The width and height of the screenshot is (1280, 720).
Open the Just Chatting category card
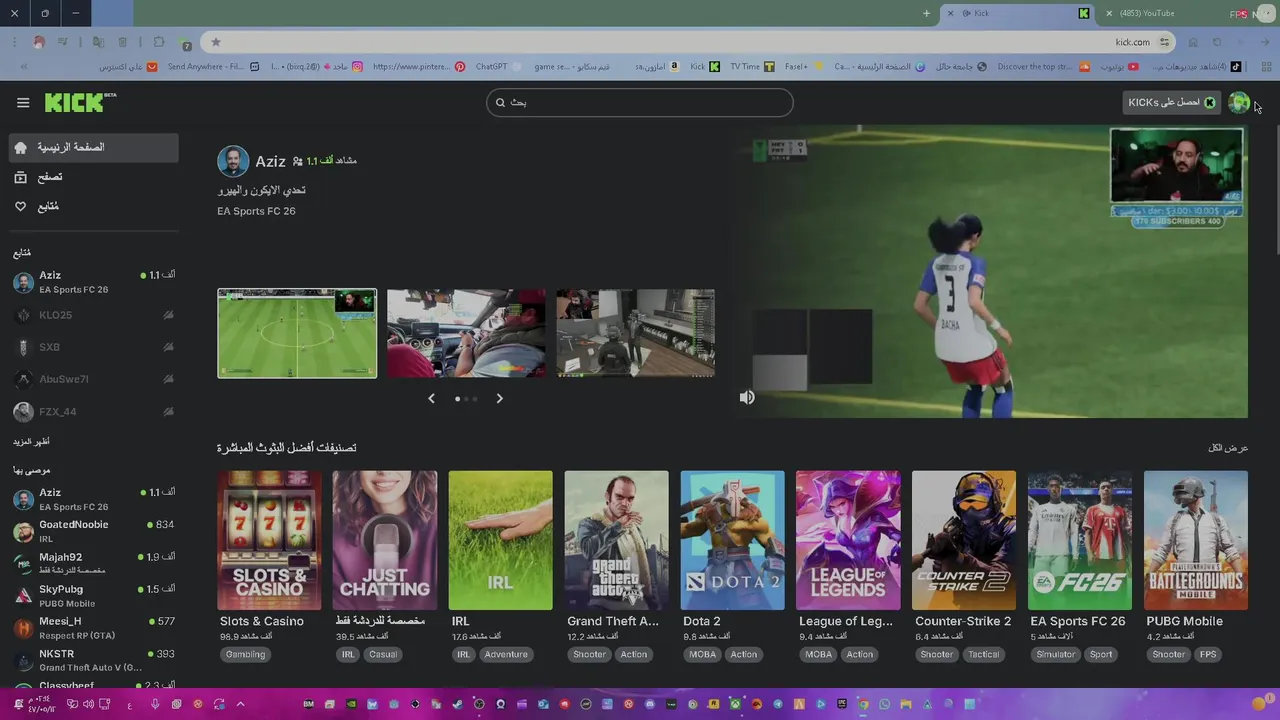pos(385,540)
